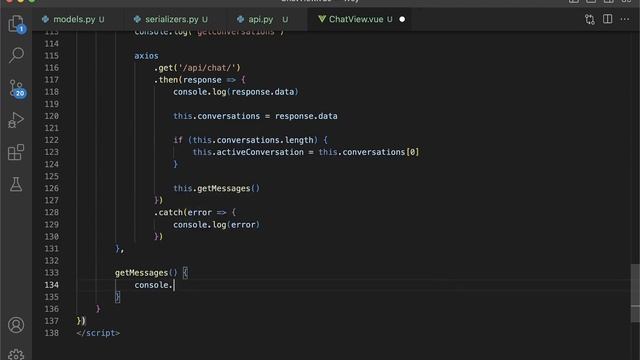
Task: Click the if (this.conversations.length) line
Action: [250, 140]
